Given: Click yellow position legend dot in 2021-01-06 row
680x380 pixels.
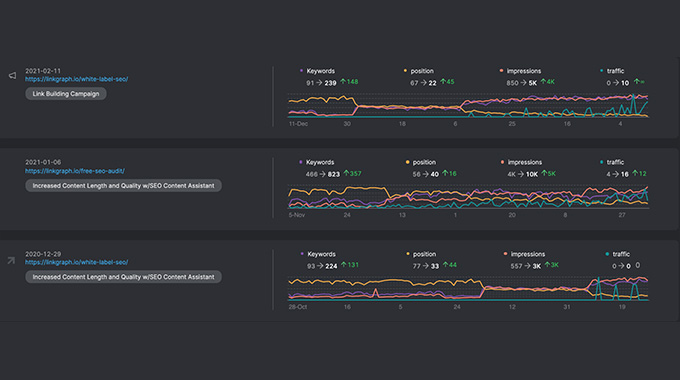Looking at the screenshot, I should tap(407, 162).
